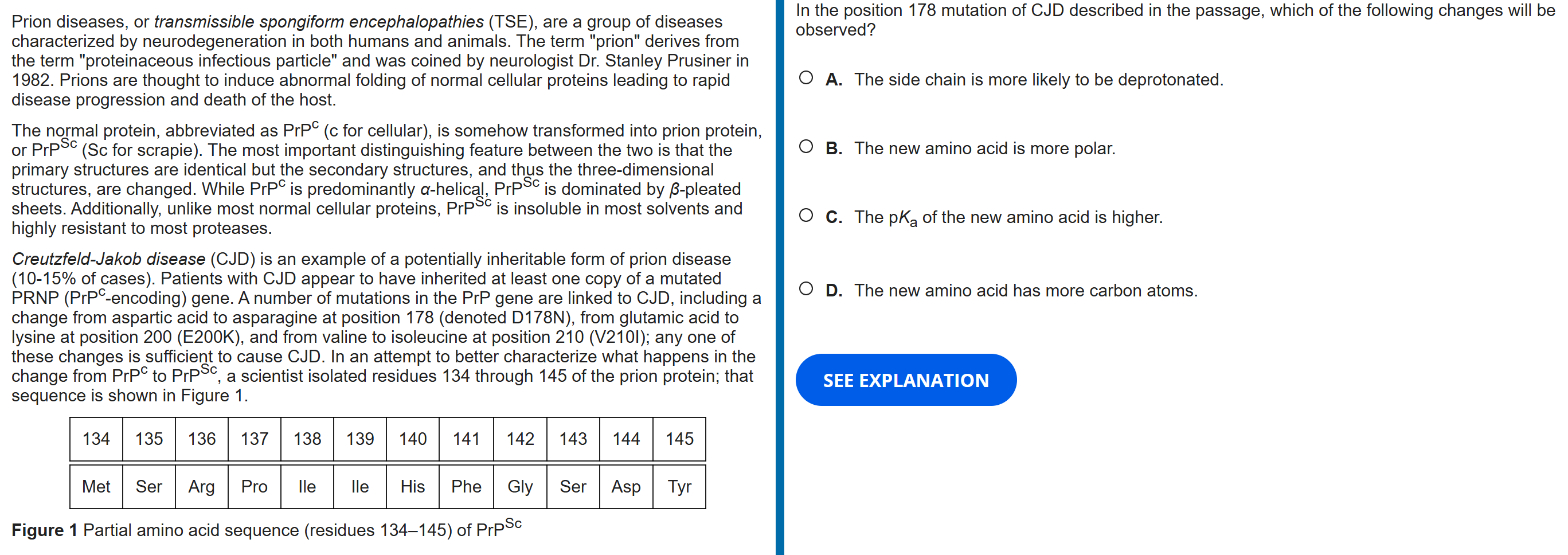1568x555 pixels.
Task: Click the blue vertical divider bar
Action: pos(780,277)
